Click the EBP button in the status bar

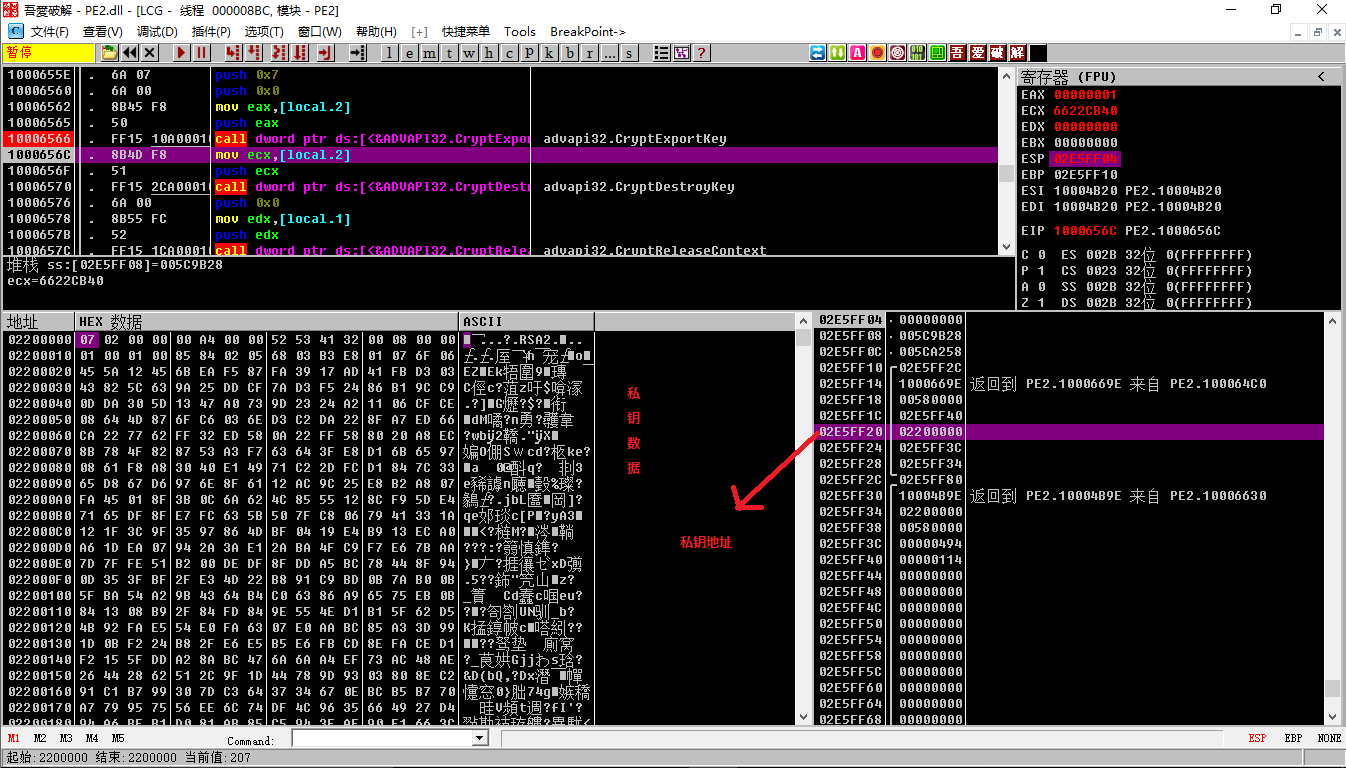tap(1292, 738)
